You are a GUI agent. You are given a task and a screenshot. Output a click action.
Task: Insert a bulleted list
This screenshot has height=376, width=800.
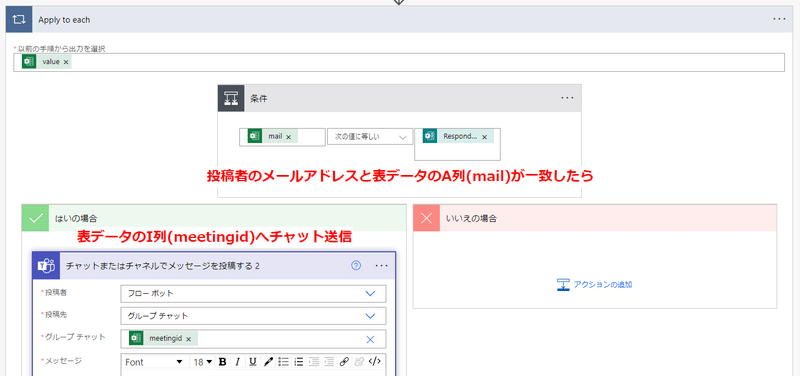pos(283,362)
